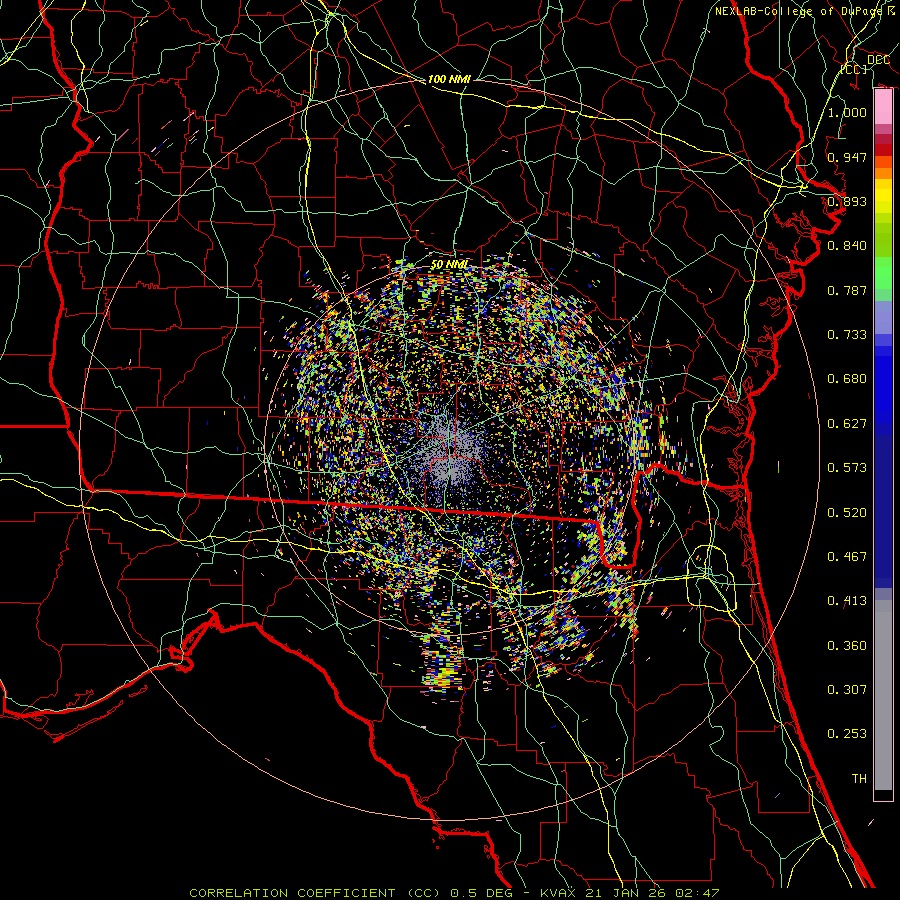Click the 50 NMI range ring label

(x=449, y=265)
